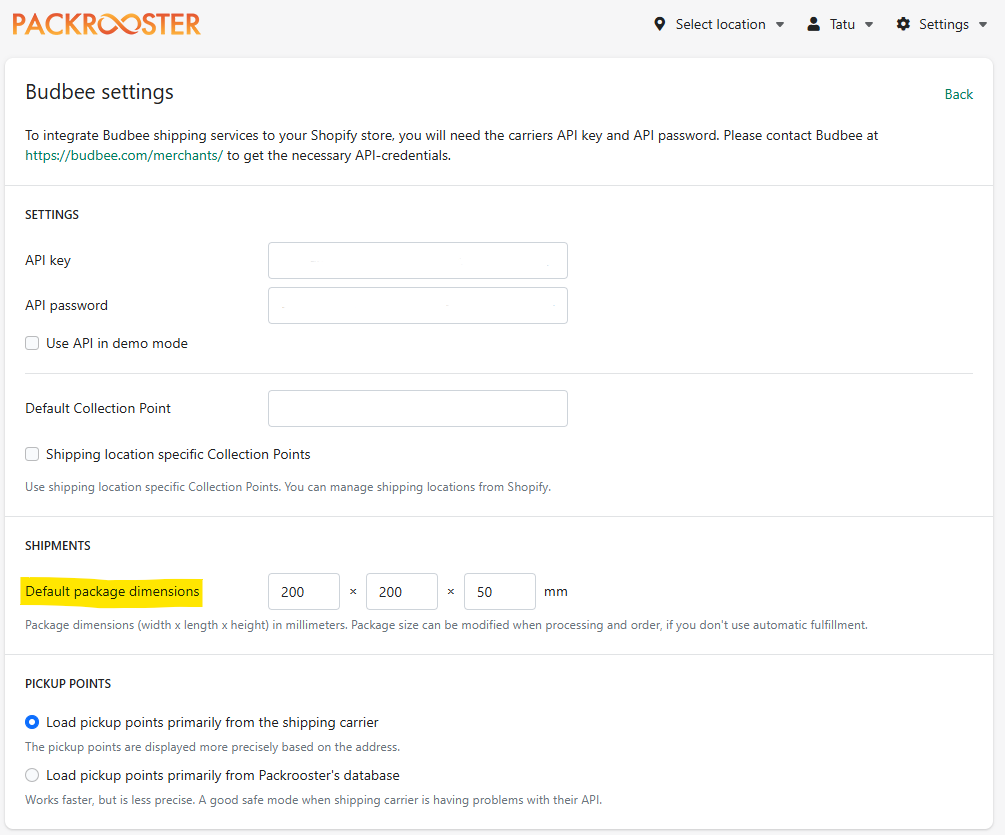The image size is (1005, 835).
Task: Click the package length field showing 200
Action: point(402,591)
